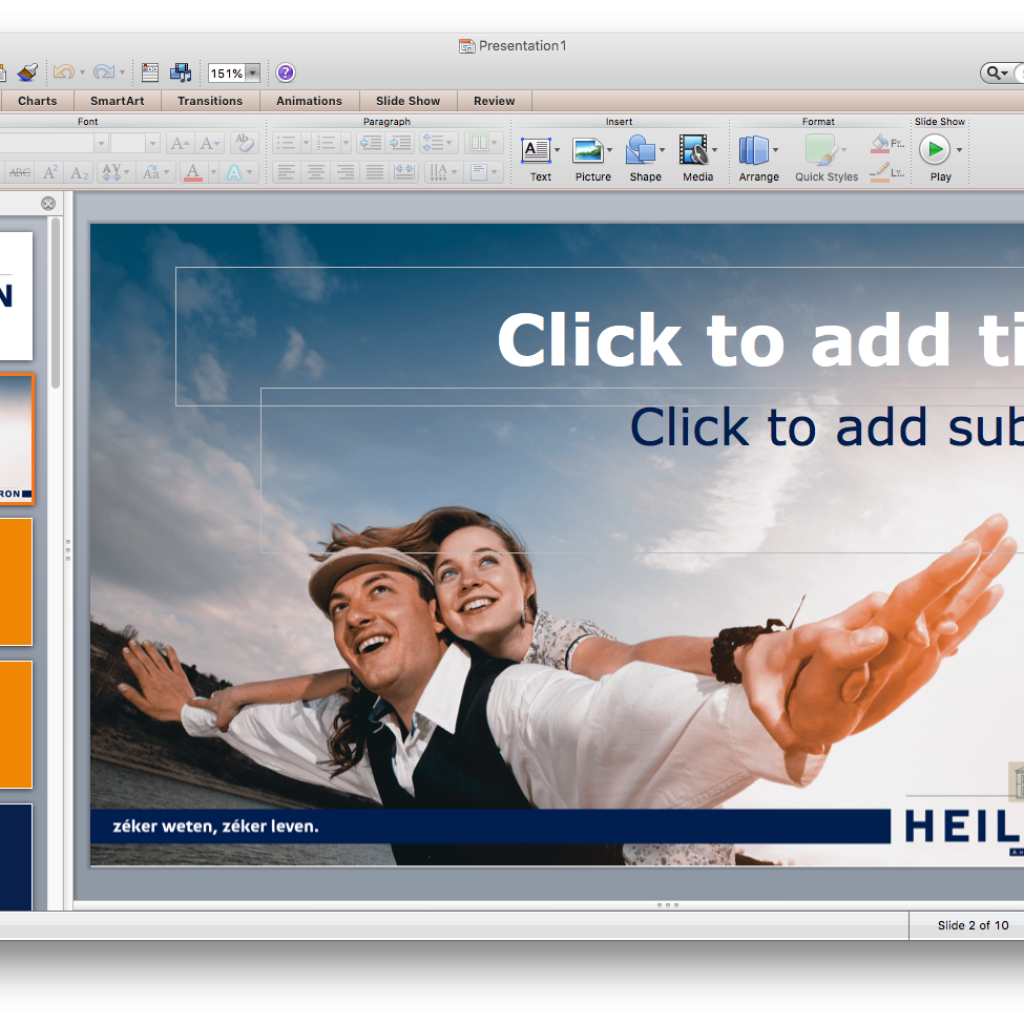
Task: Expand the search magnifier dropdown
Action: point(997,73)
